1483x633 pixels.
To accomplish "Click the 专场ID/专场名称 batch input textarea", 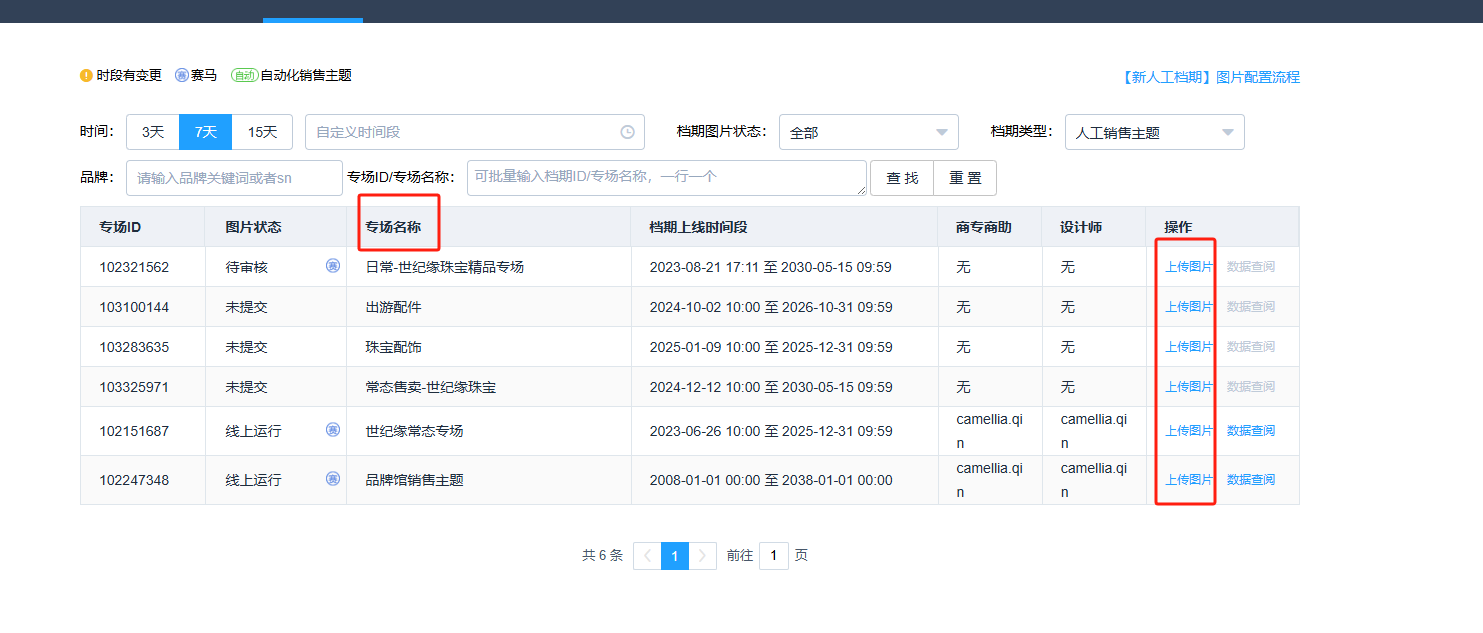I will pyautogui.click(x=666, y=178).
